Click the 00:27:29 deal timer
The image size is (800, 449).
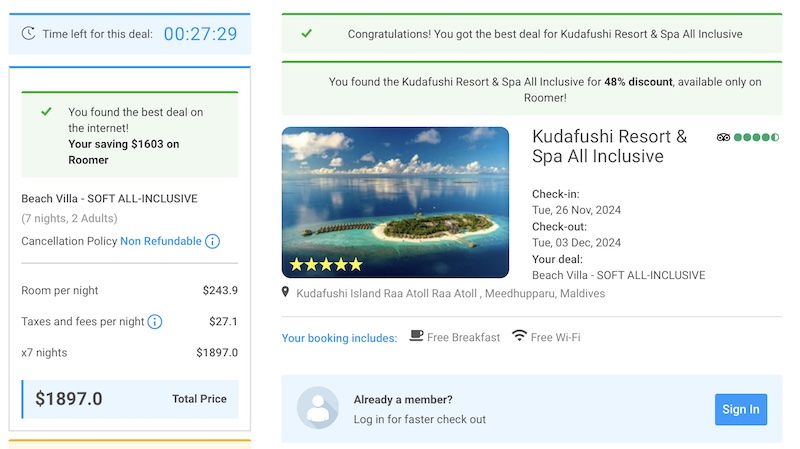click(201, 34)
